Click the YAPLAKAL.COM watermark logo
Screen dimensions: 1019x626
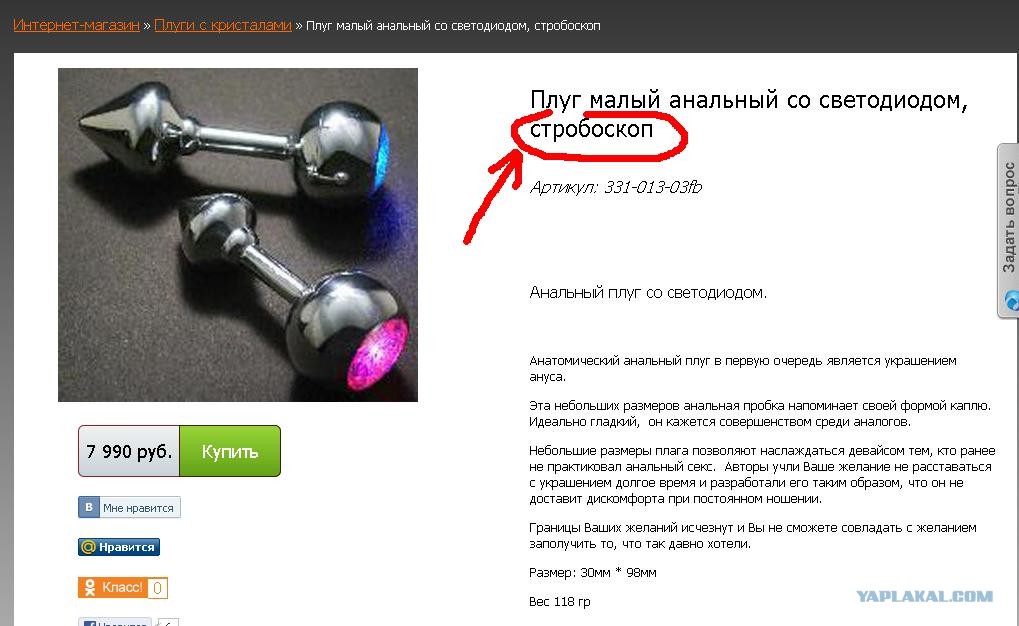click(x=924, y=596)
